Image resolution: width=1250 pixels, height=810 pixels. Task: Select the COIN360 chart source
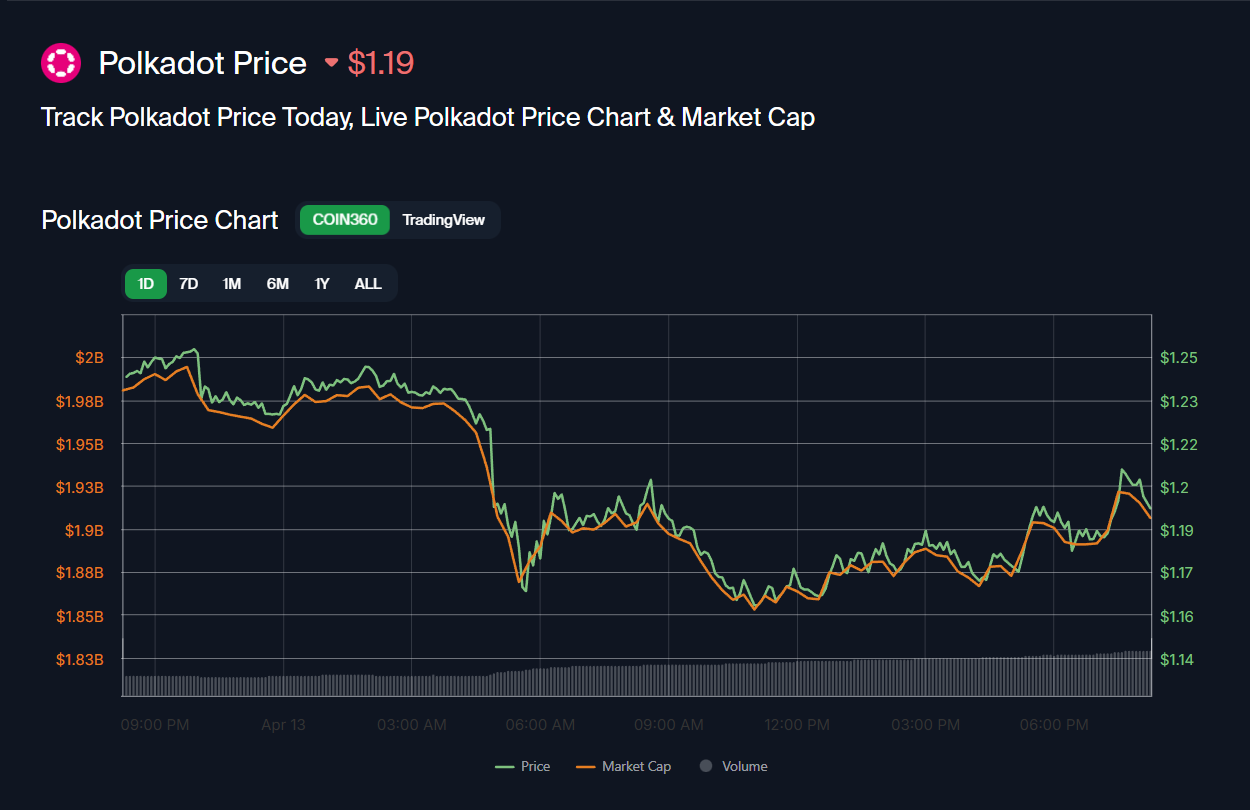click(344, 220)
